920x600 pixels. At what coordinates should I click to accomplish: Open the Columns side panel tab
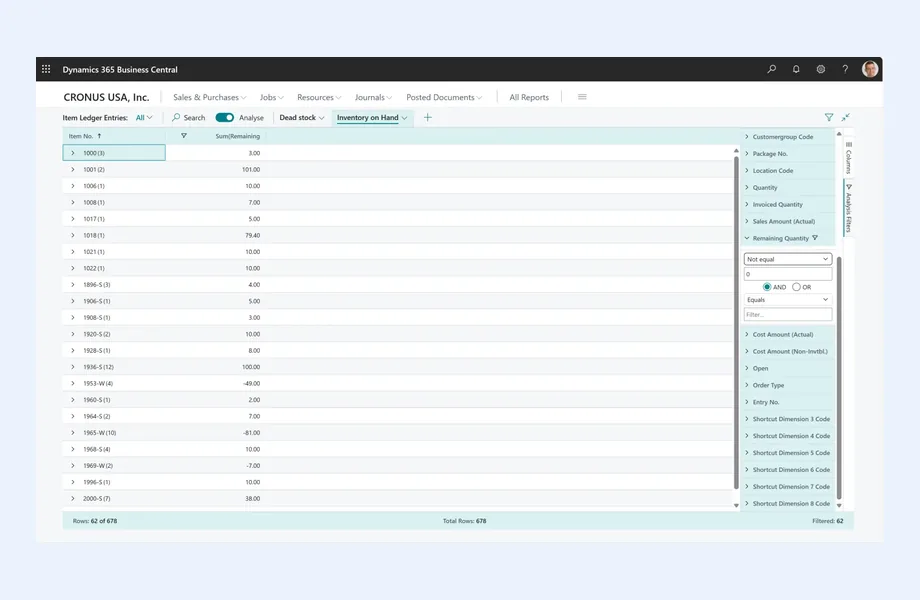(848, 157)
